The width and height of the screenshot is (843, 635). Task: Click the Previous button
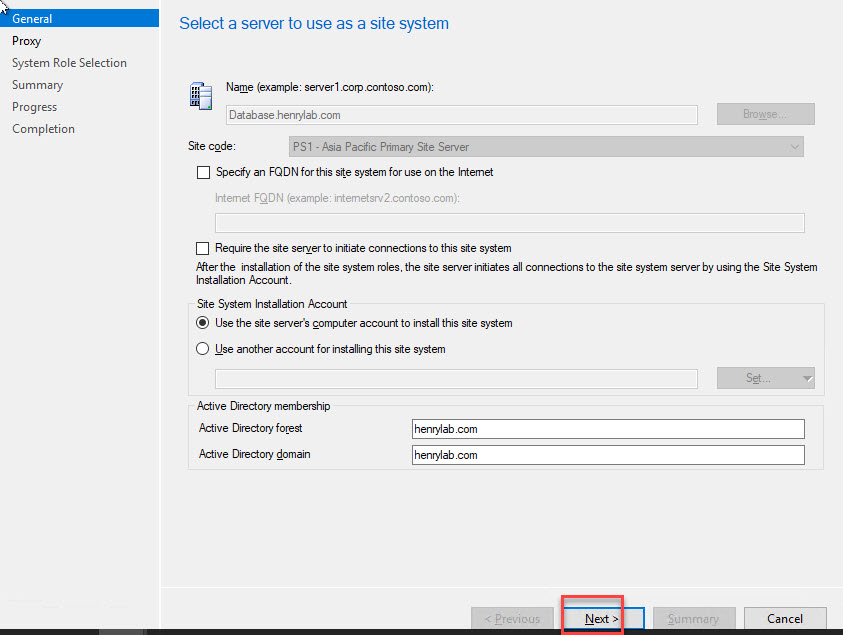pyautogui.click(x=512, y=619)
